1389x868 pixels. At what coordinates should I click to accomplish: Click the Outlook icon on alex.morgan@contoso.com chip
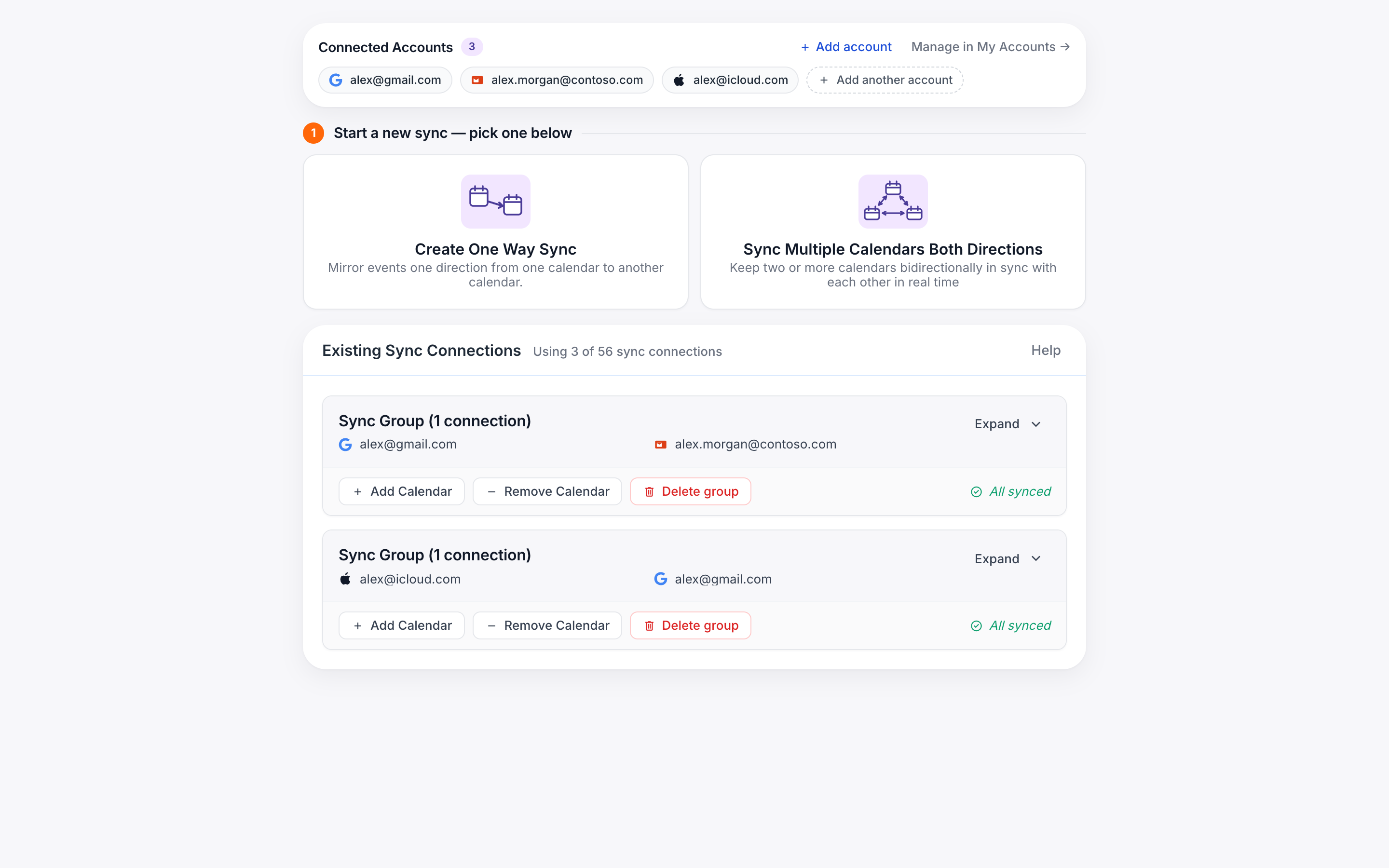(x=477, y=80)
